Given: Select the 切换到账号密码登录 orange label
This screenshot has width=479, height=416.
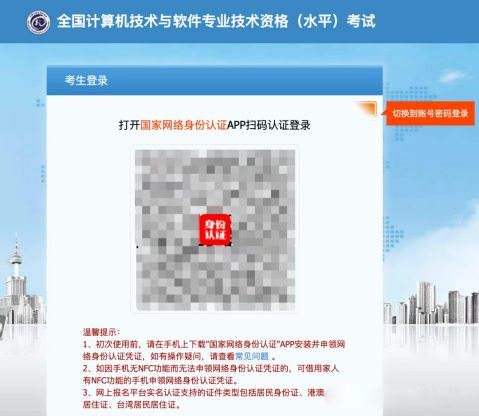Looking at the screenshot, I should click(430, 113).
